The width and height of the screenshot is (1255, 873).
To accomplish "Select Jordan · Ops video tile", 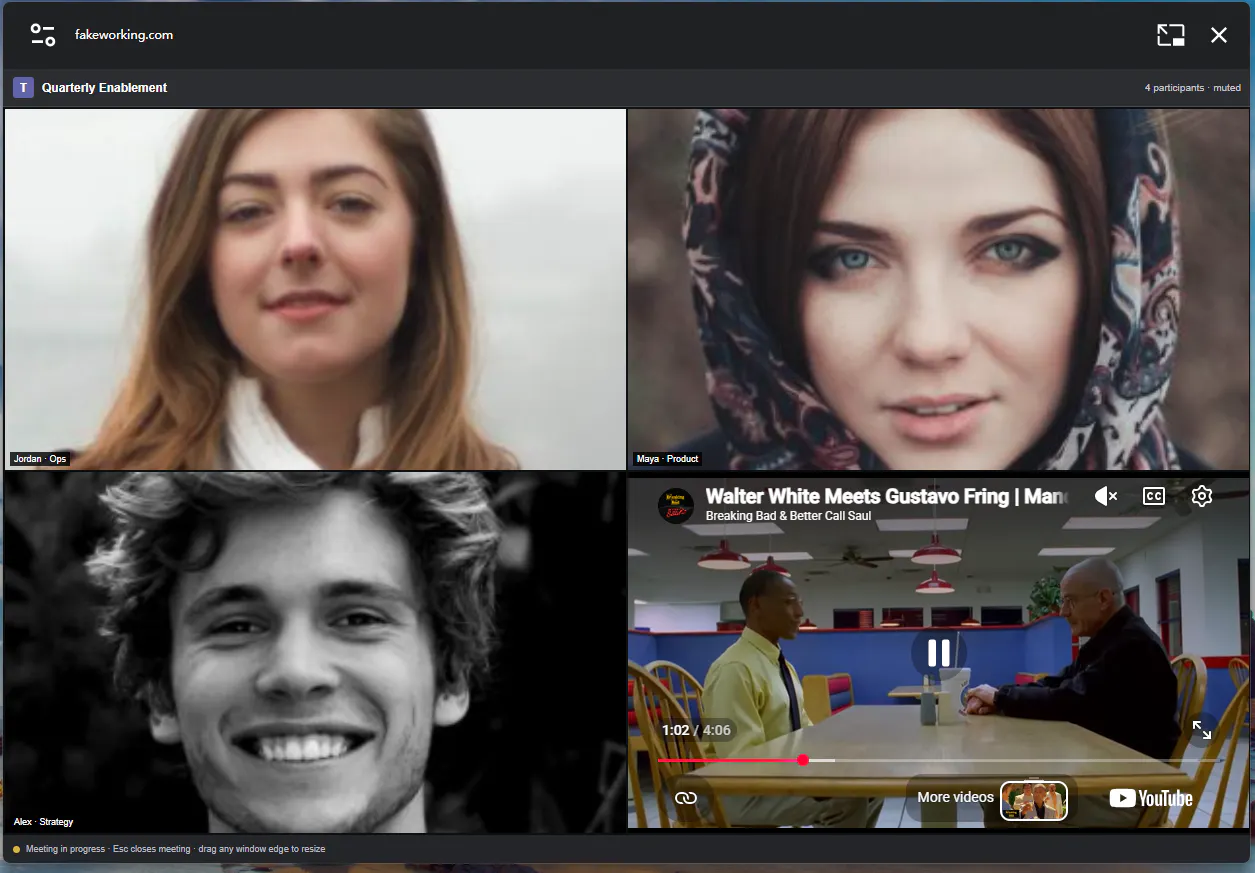I will click(x=315, y=289).
